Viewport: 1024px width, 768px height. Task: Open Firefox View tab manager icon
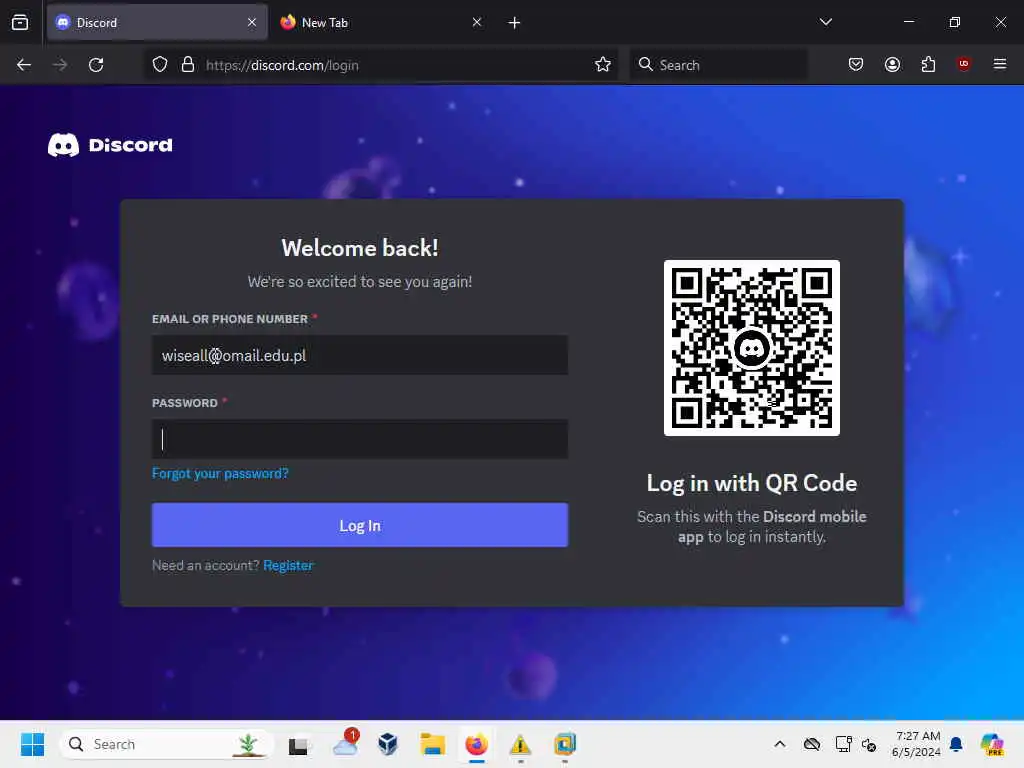(x=20, y=22)
